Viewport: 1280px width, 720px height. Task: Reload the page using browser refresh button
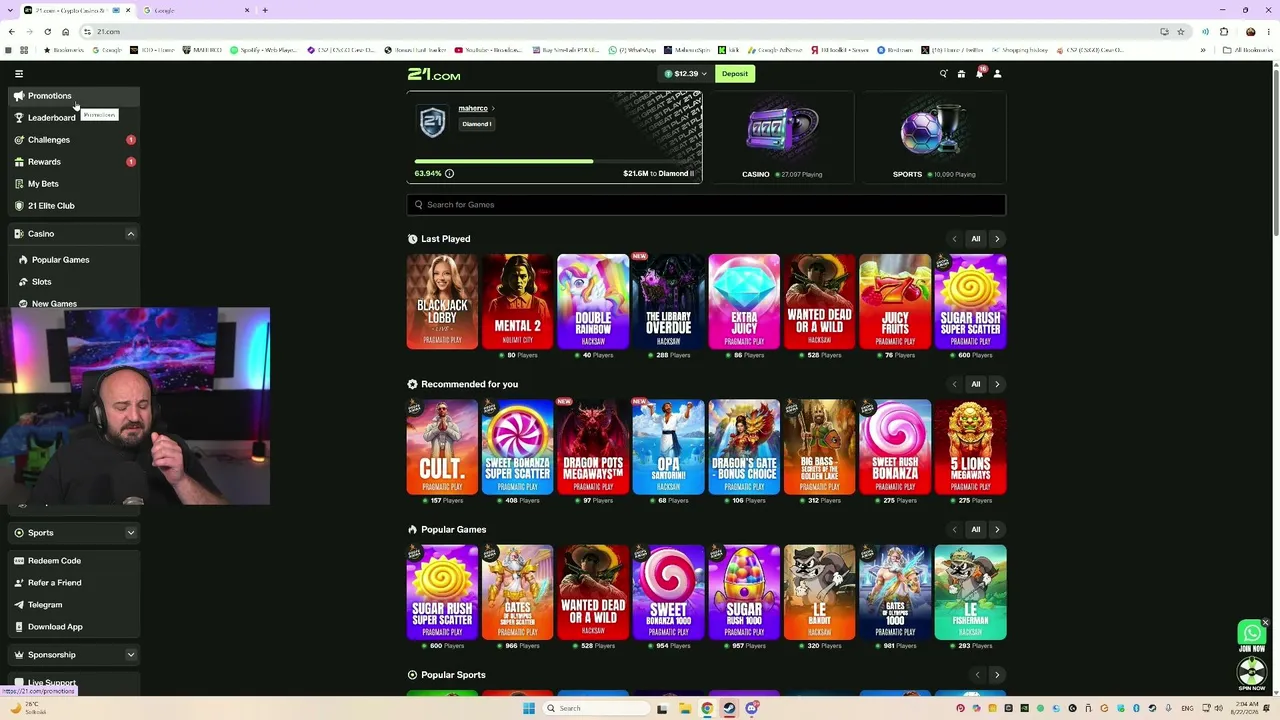(x=47, y=31)
